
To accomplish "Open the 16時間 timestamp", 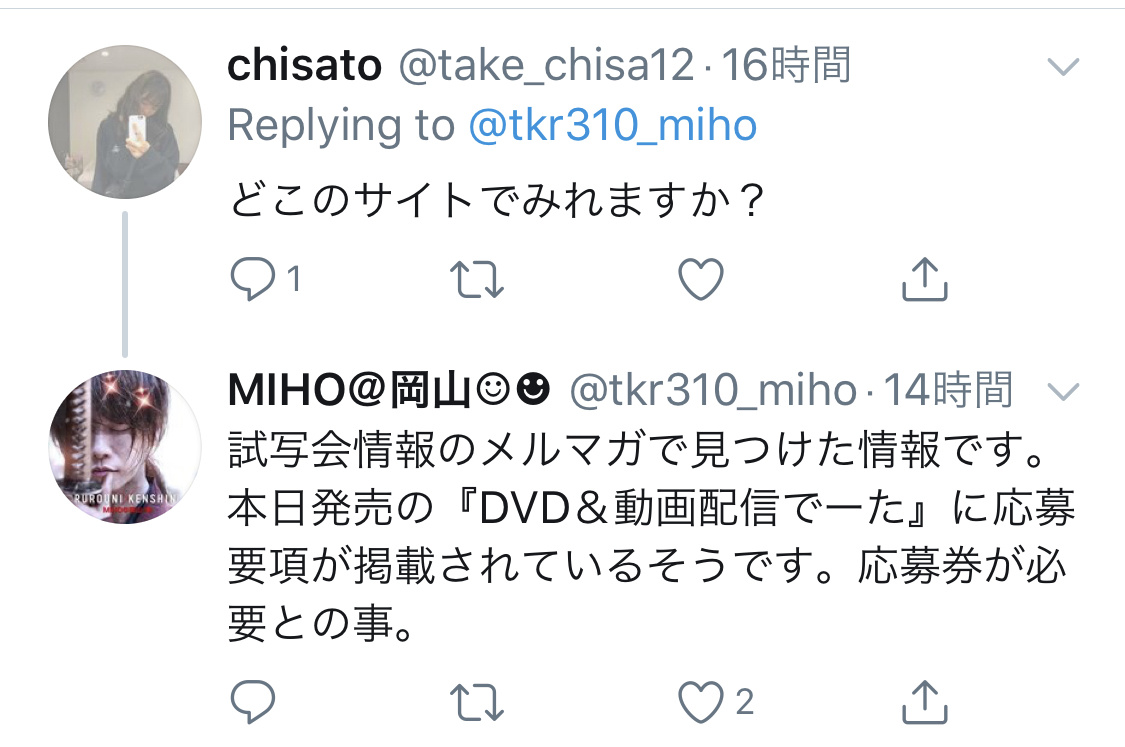I will coord(786,65).
